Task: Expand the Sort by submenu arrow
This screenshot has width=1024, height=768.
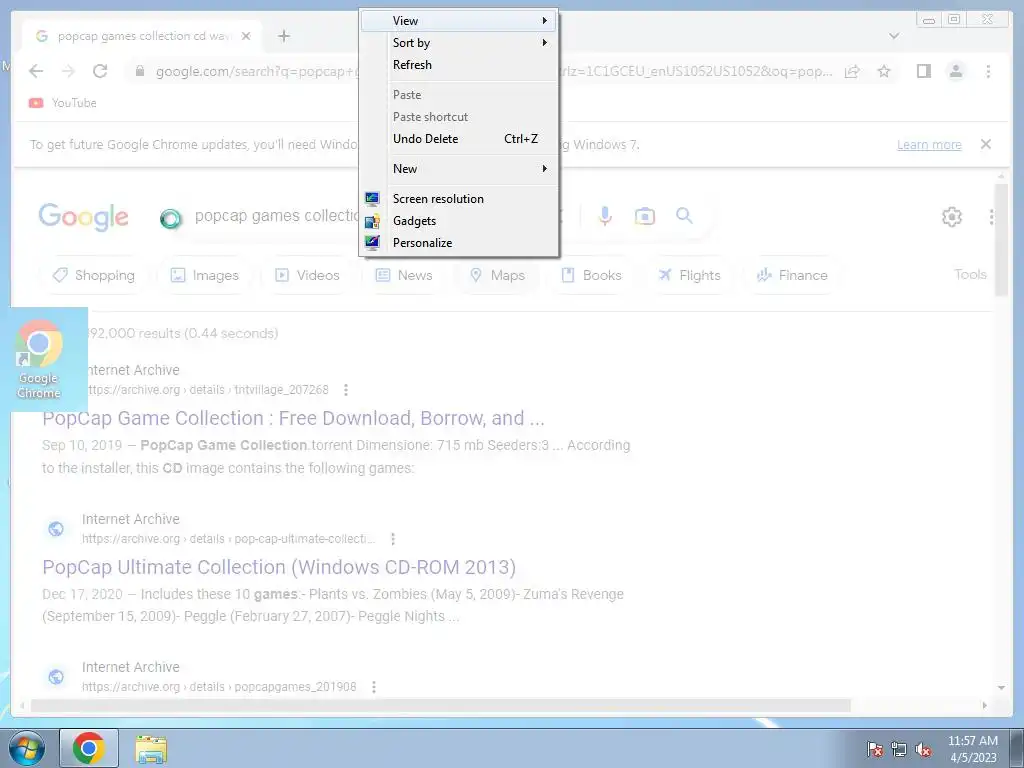Action: [x=544, y=43]
